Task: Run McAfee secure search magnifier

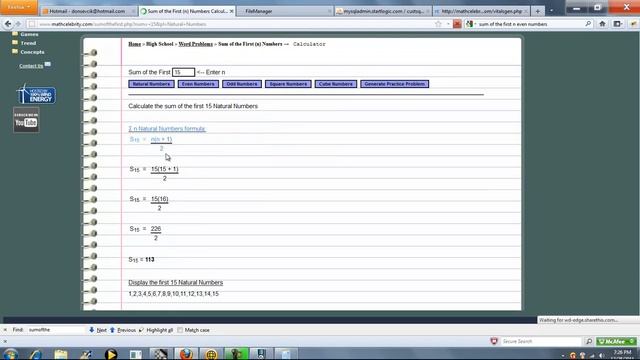Action: click(589, 341)
